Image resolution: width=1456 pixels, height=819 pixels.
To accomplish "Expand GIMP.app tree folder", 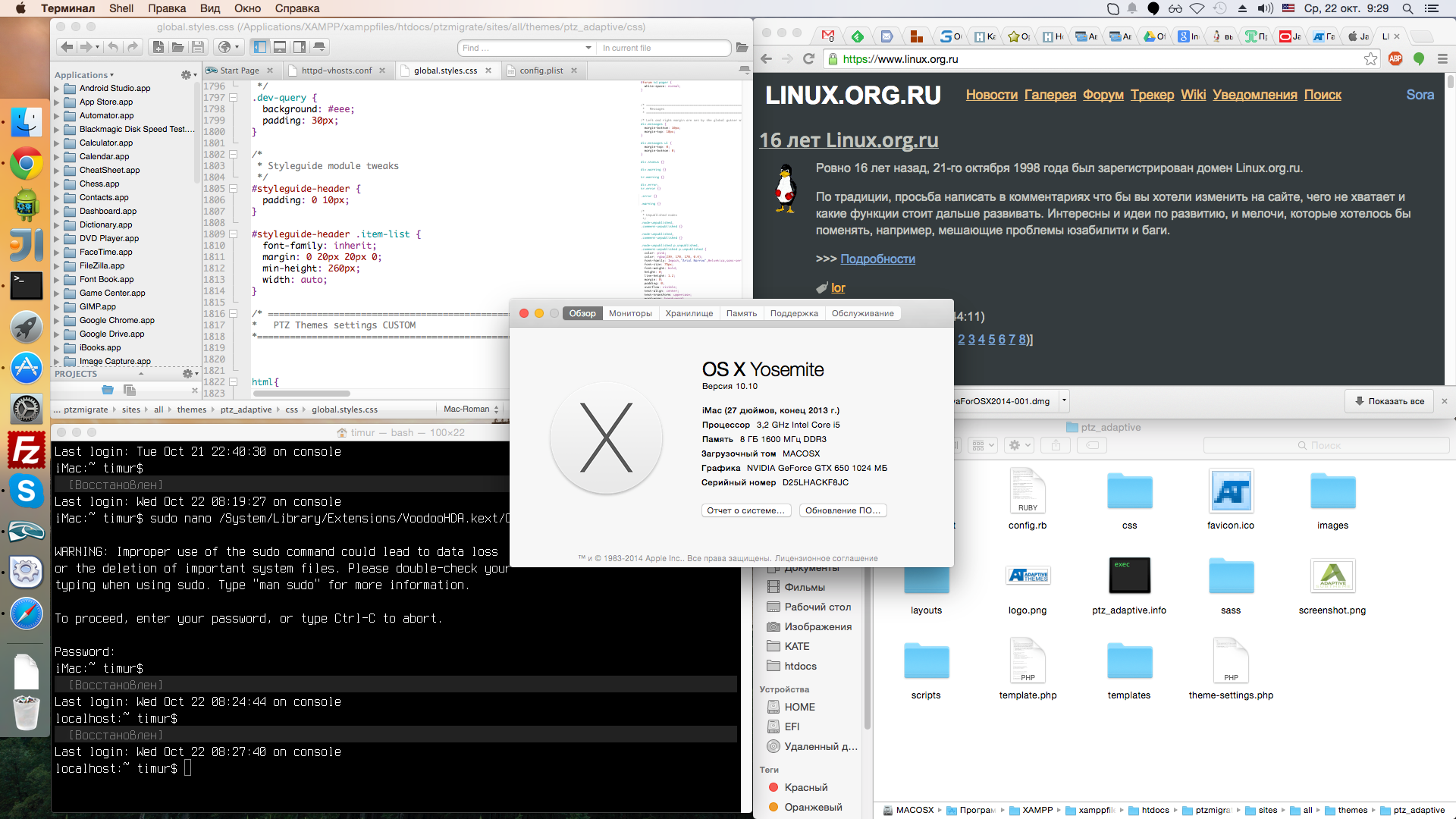I will pyautogui.click(x=57, y=307).
